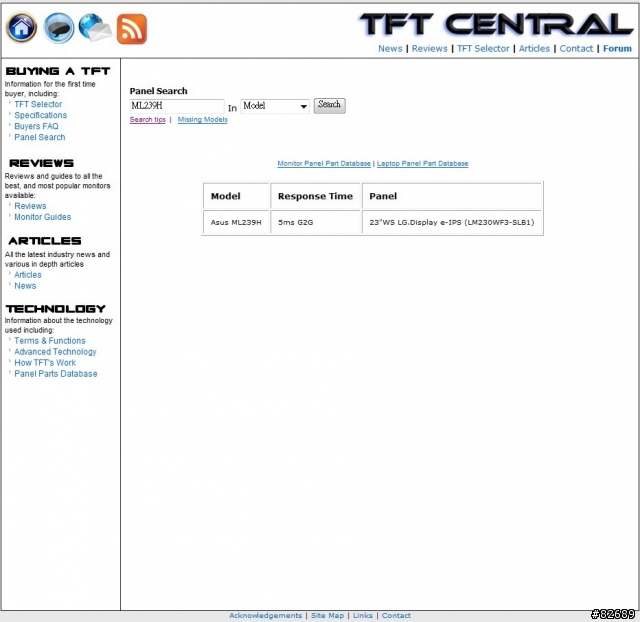Click the Contact footer link
The height and width of the screenshot is (622, 640).
tap(396, 615)
